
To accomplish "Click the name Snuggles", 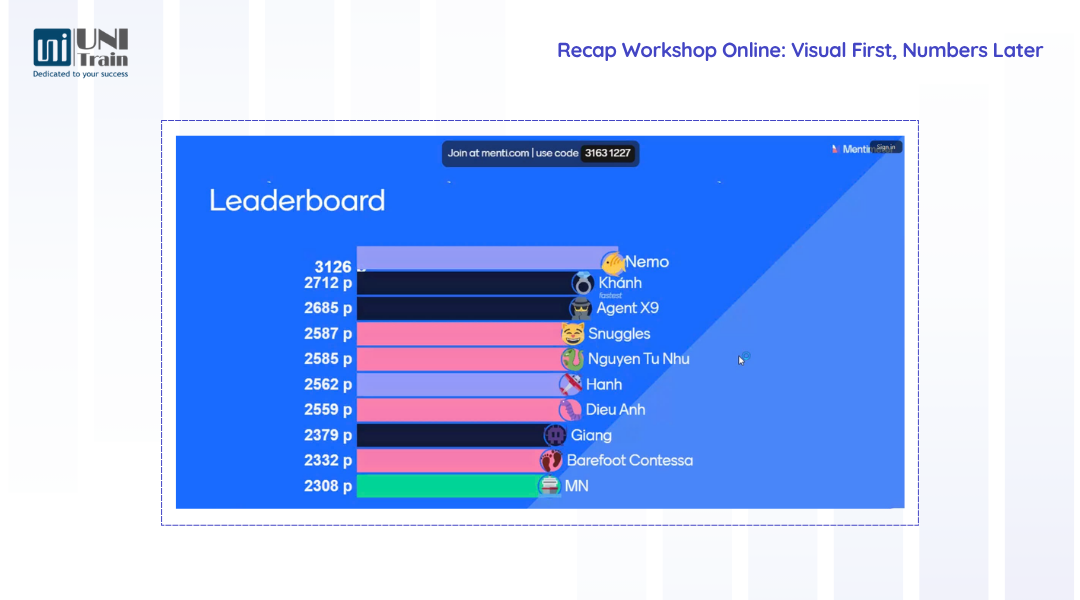I will tap(619, 333).
